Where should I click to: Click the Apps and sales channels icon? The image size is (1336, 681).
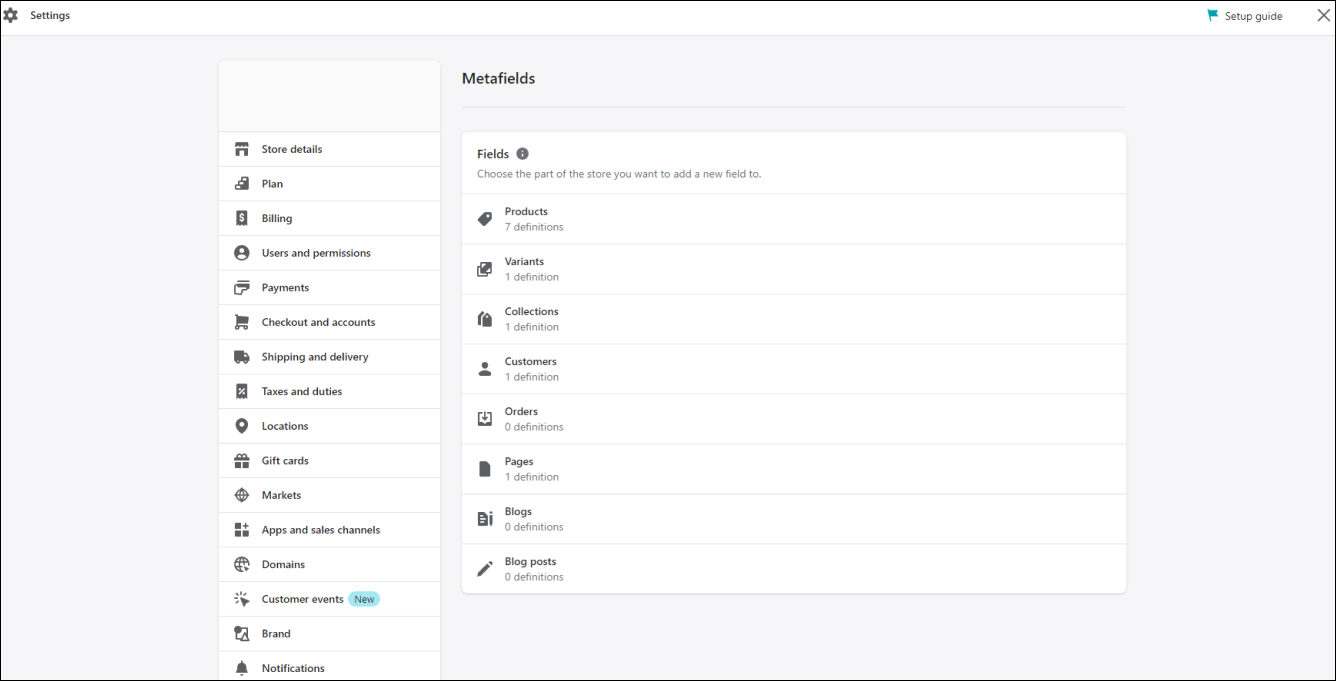pyautogui.click(x=242, y=530)
